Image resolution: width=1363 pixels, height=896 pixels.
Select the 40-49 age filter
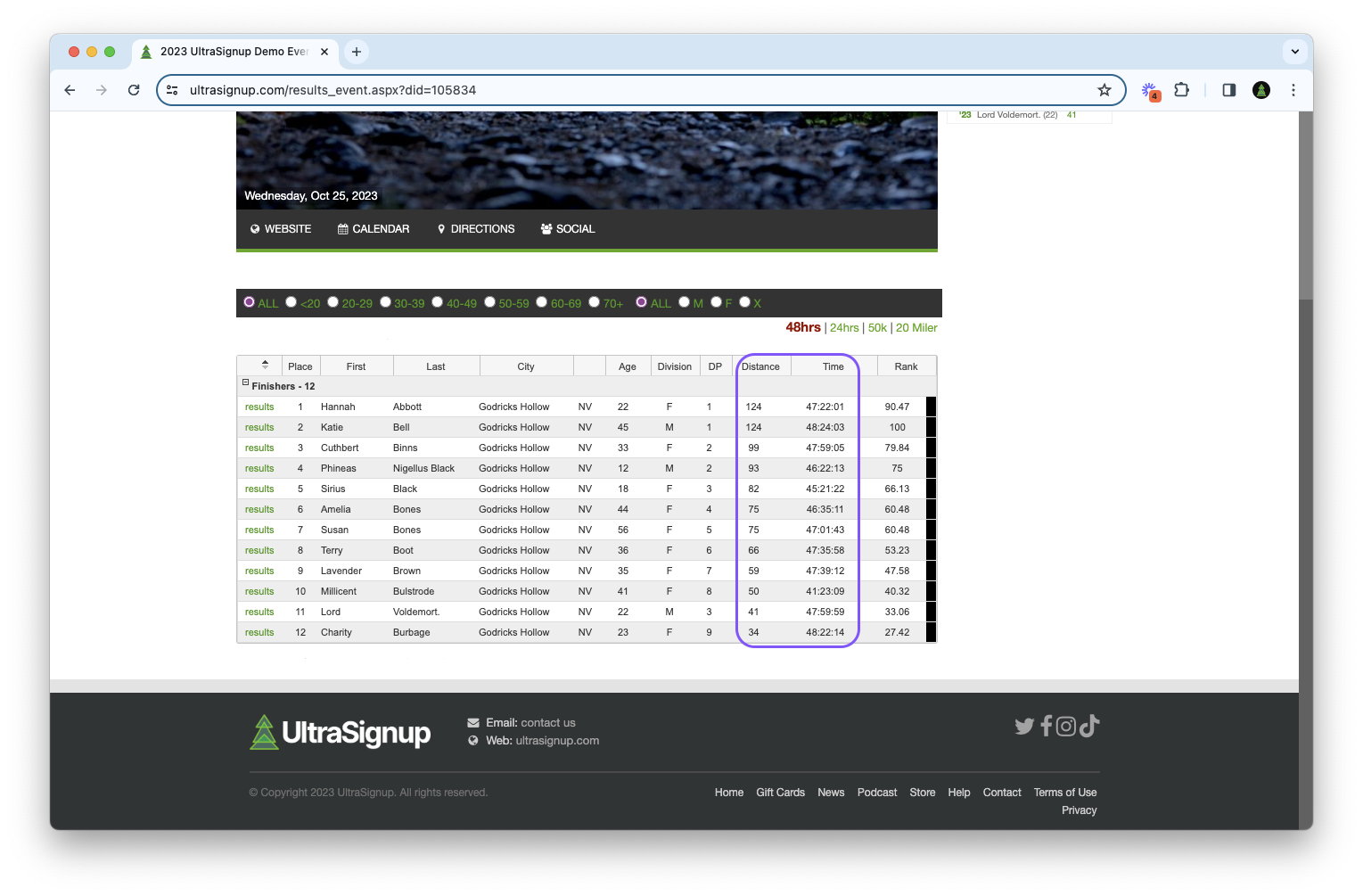pos(437,302)
